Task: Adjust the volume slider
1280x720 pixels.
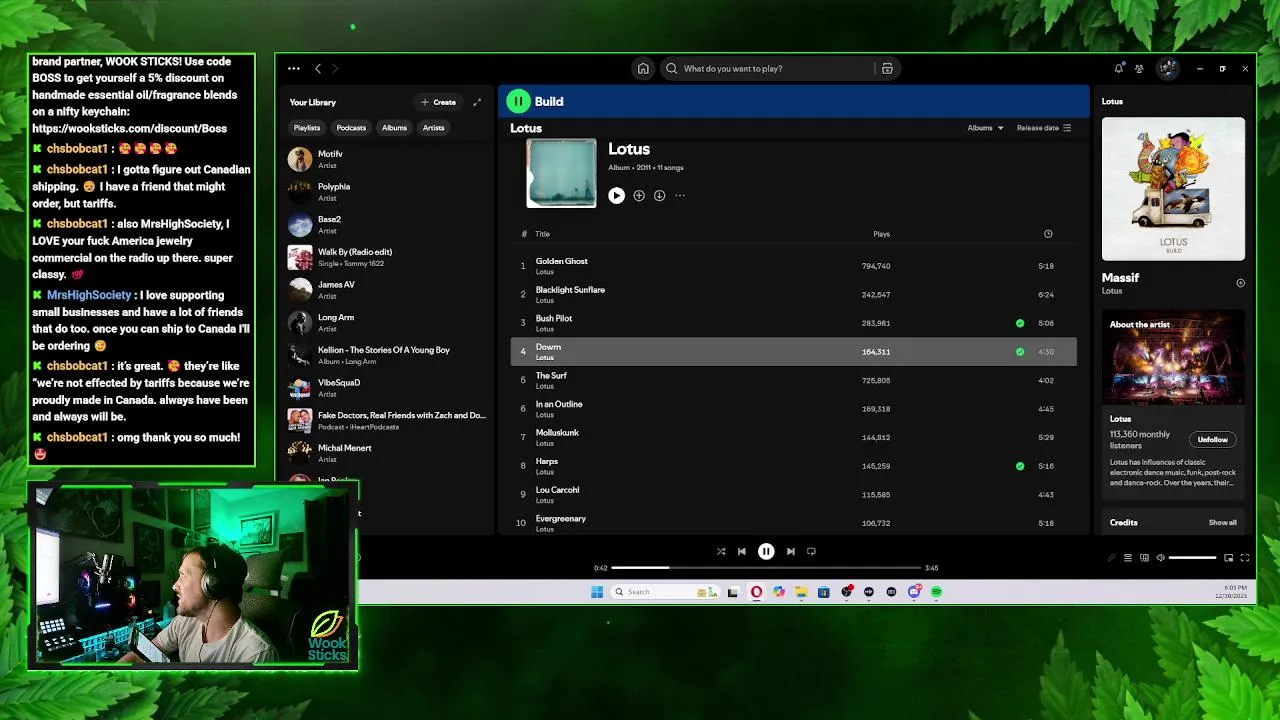Action: pos(1192,558)
